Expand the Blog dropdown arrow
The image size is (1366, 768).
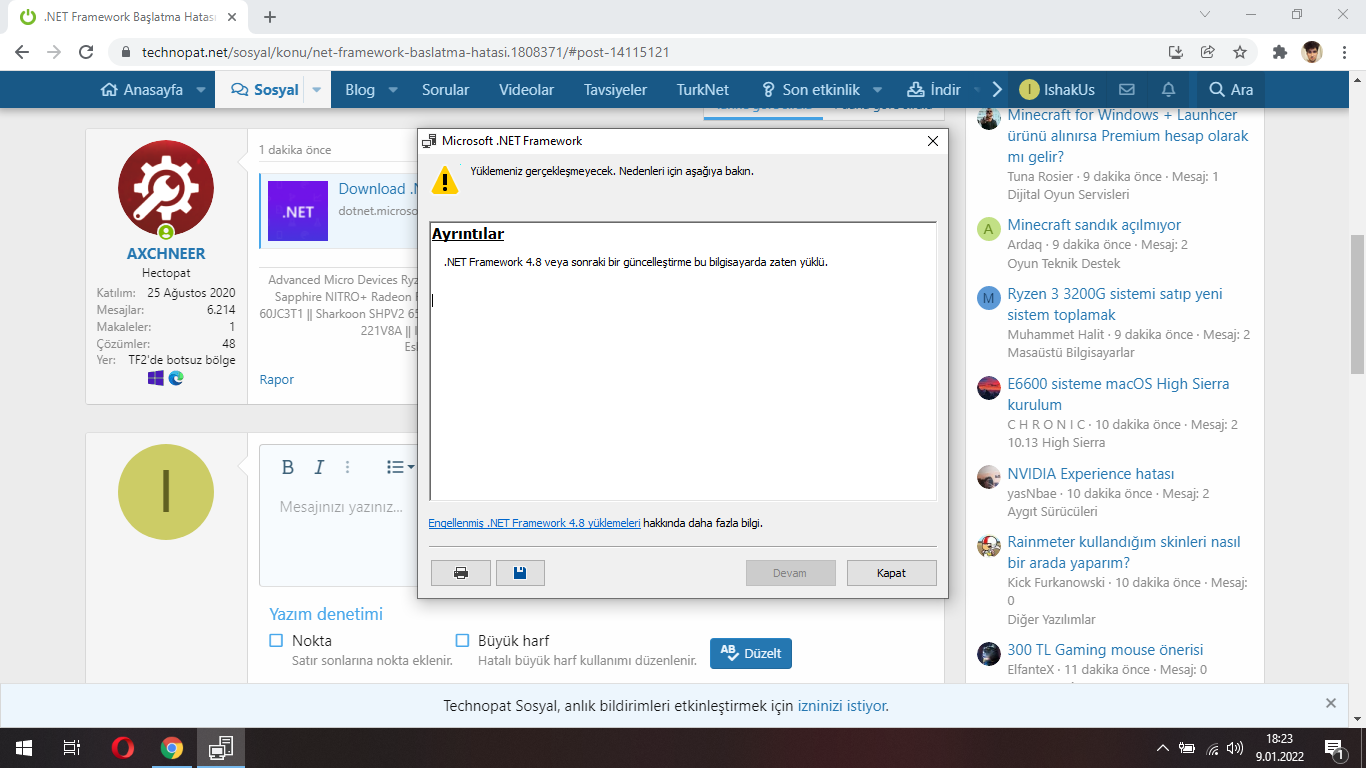pos(393,90)
